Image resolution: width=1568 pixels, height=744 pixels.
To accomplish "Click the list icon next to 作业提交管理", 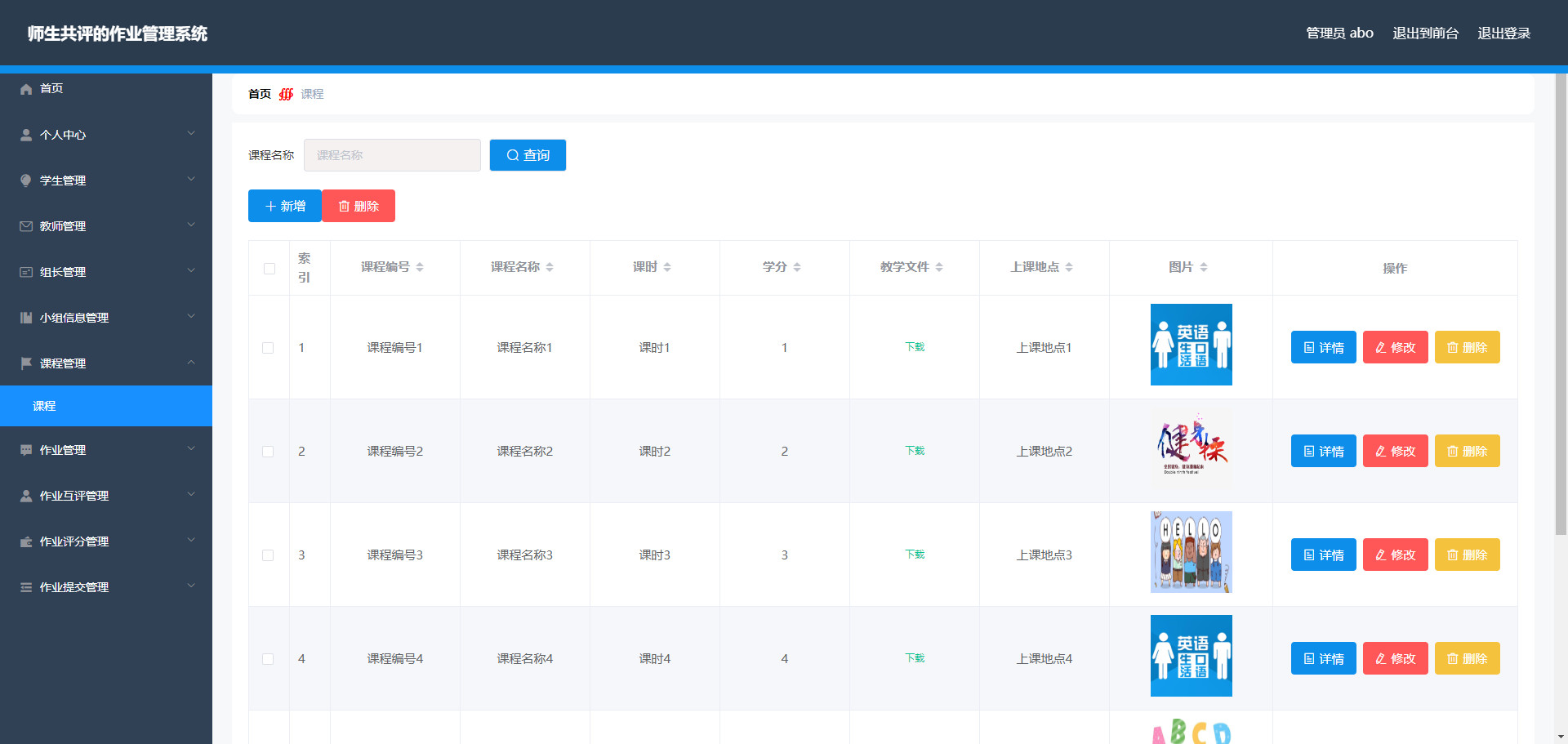I will coord(26,587).
